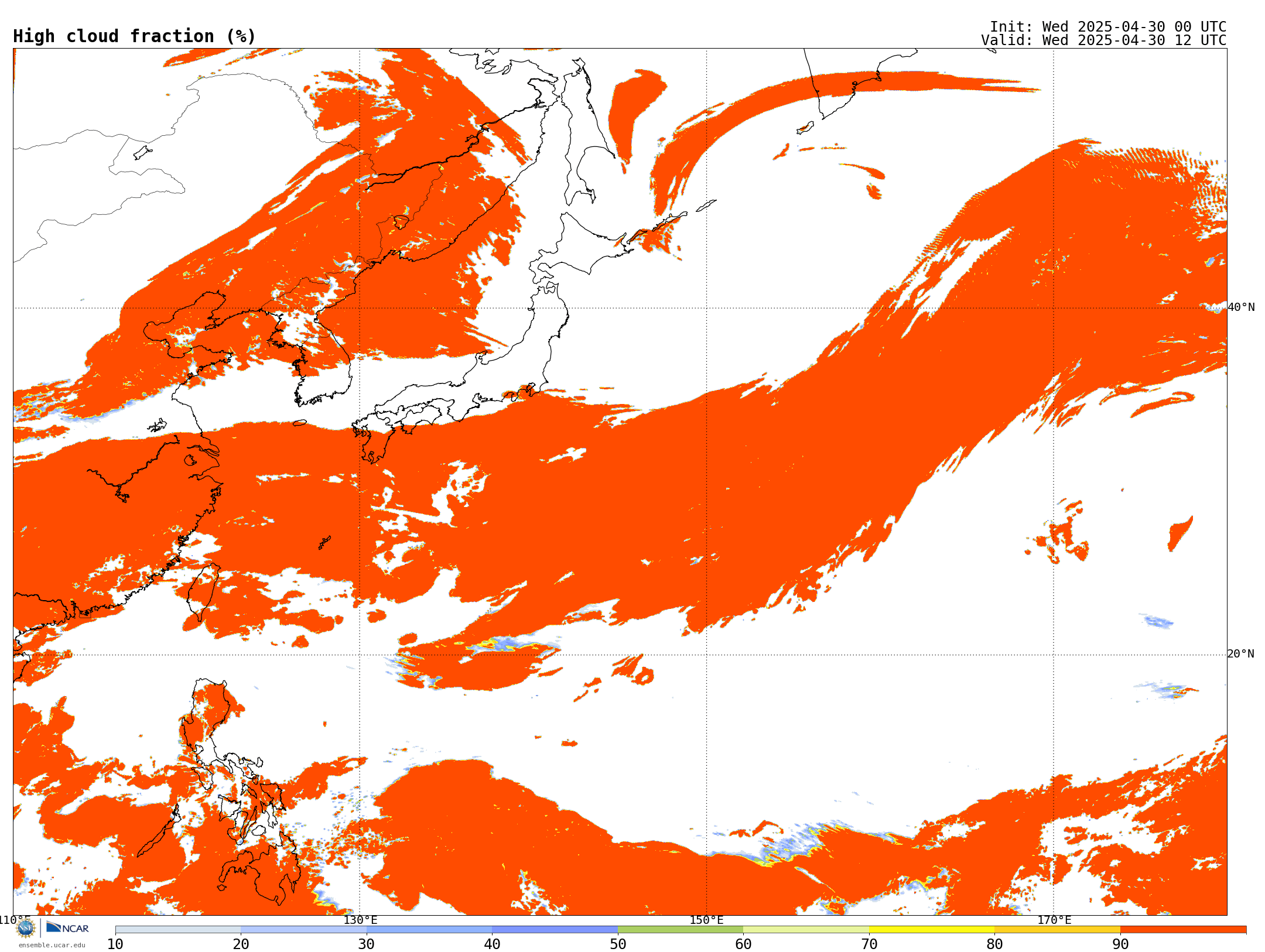1265x952 pixels.
Task: Click the 40°N latitude label
Action: tap(1241, 307)
